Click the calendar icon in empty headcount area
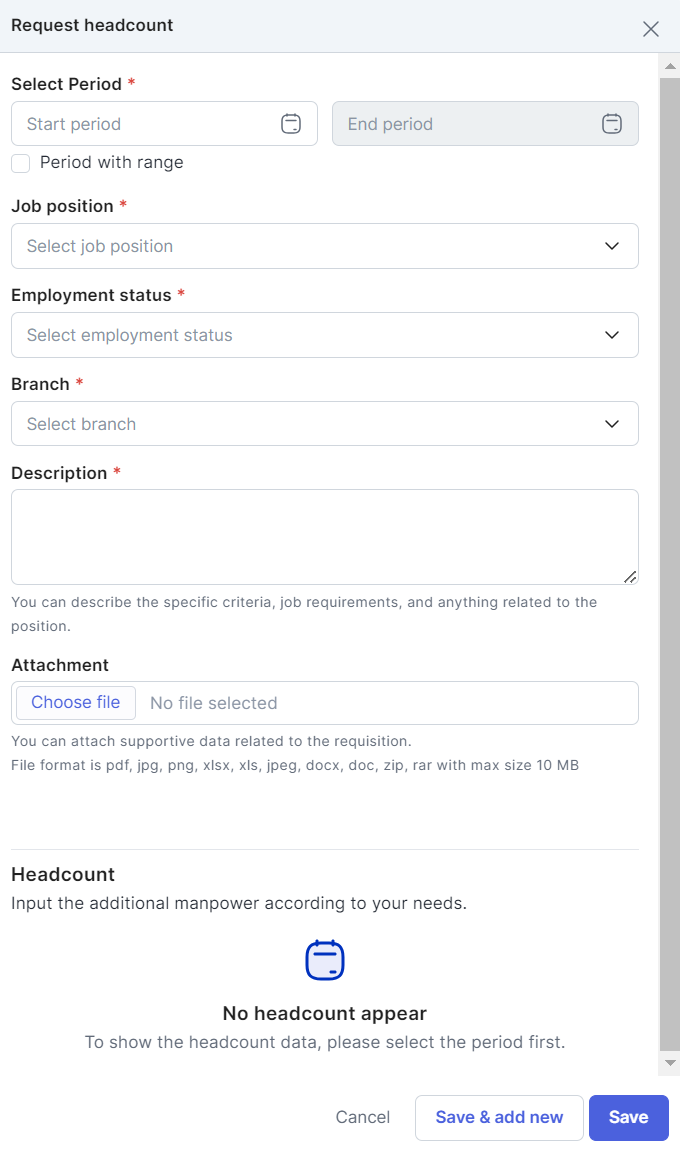 [324, 961]
